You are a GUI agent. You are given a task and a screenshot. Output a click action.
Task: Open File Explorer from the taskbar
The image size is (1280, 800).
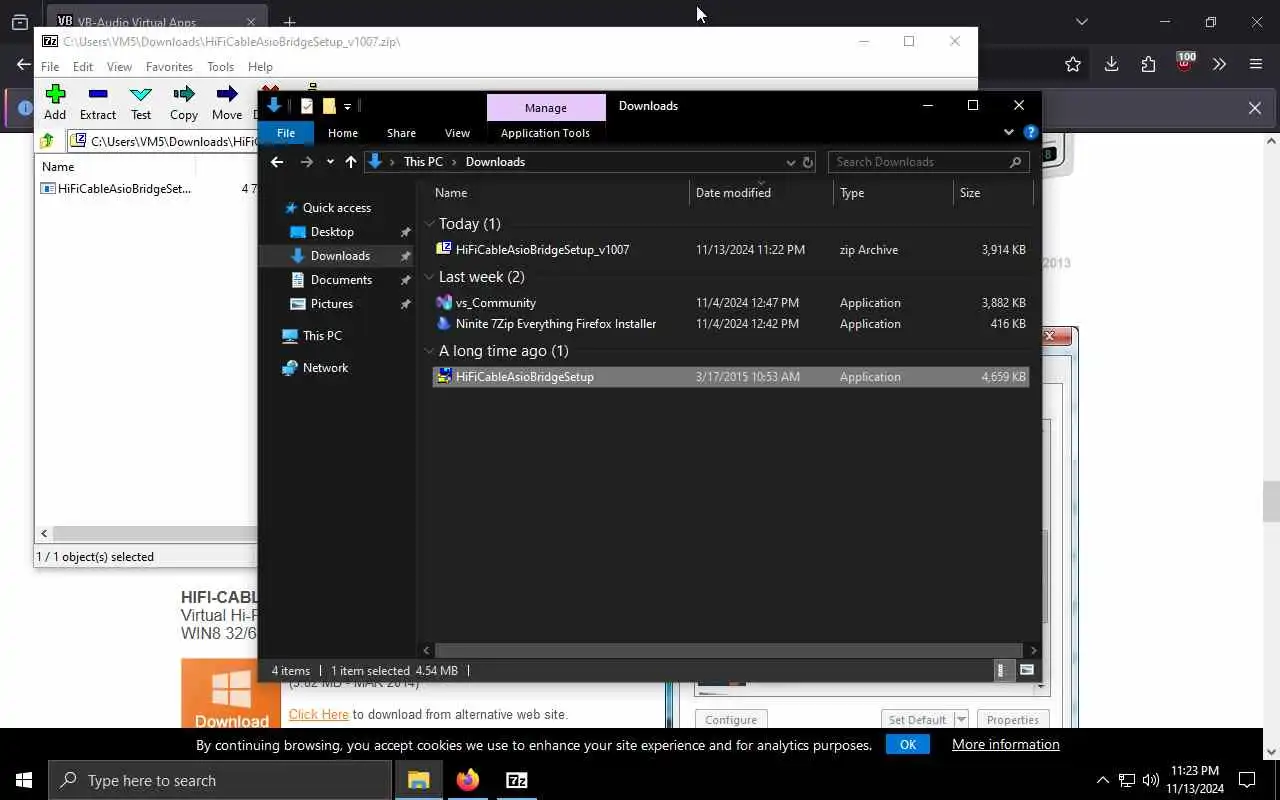(419, 780)
